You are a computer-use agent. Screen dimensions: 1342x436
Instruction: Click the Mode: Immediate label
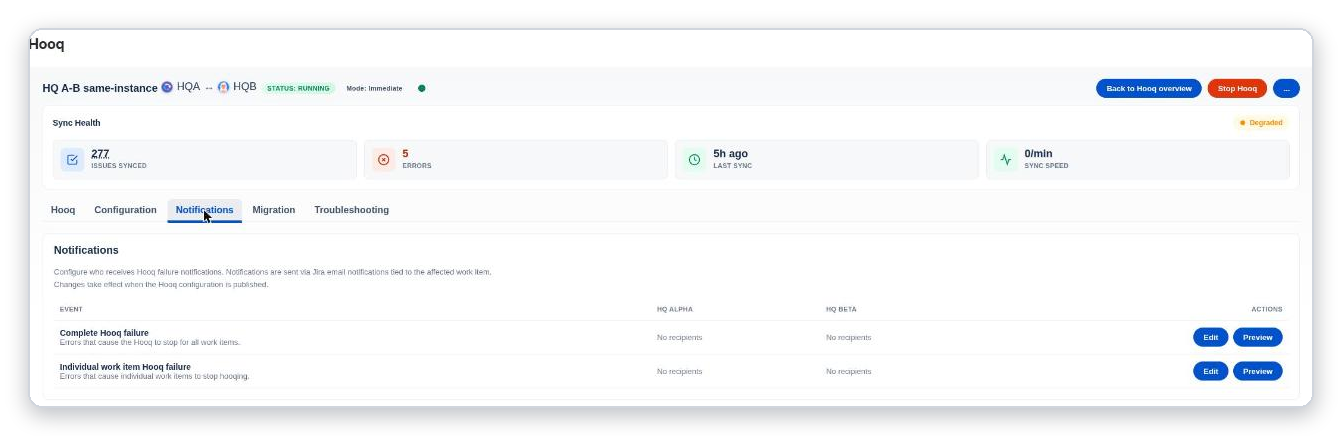[374, 88]
